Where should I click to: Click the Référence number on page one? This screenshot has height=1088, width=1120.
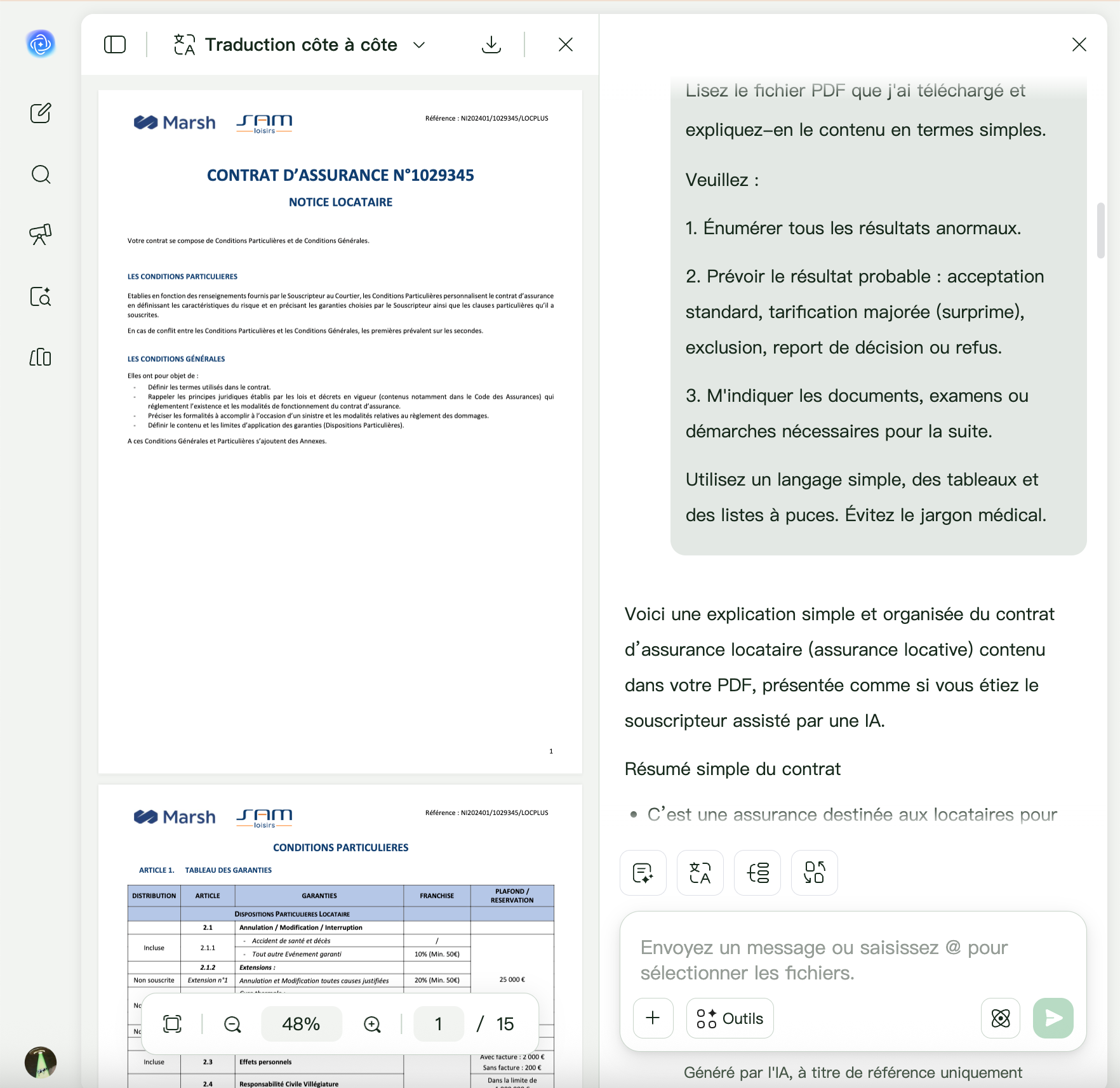486,118
